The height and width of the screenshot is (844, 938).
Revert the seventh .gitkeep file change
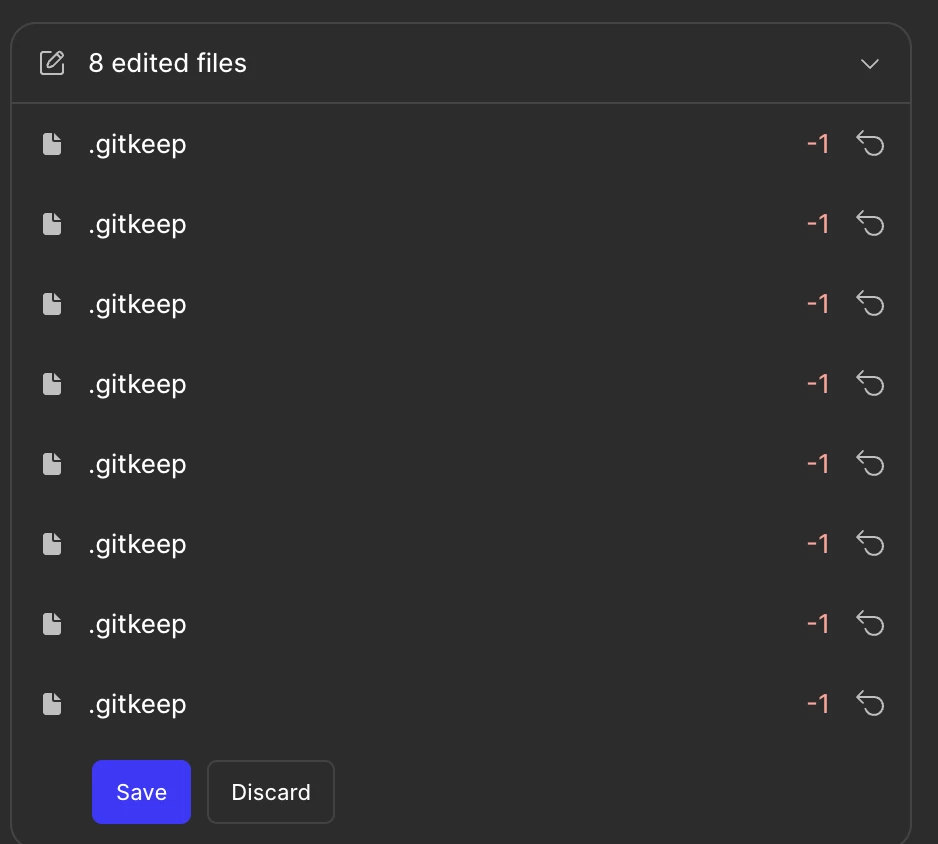coord(870,624)
